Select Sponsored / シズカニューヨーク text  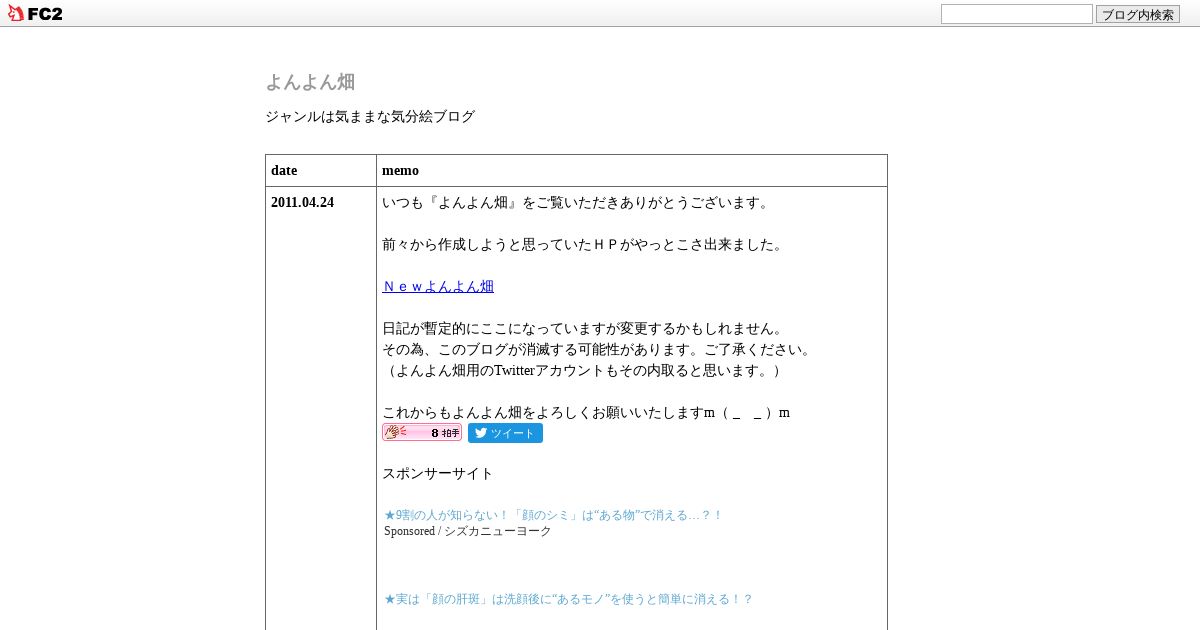click(x=468, y=531)
